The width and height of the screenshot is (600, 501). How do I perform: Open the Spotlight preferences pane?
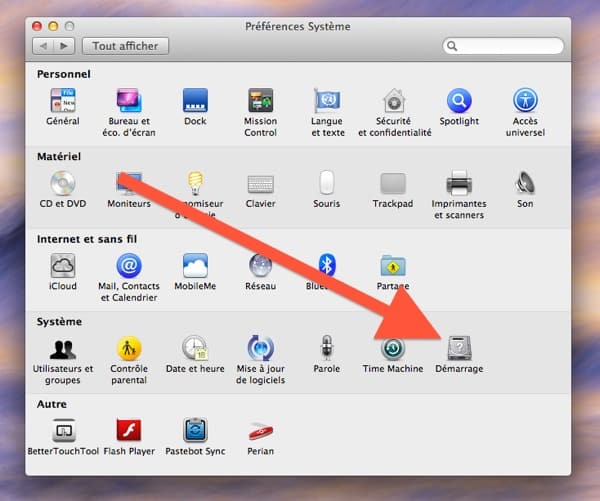[459, 100]
